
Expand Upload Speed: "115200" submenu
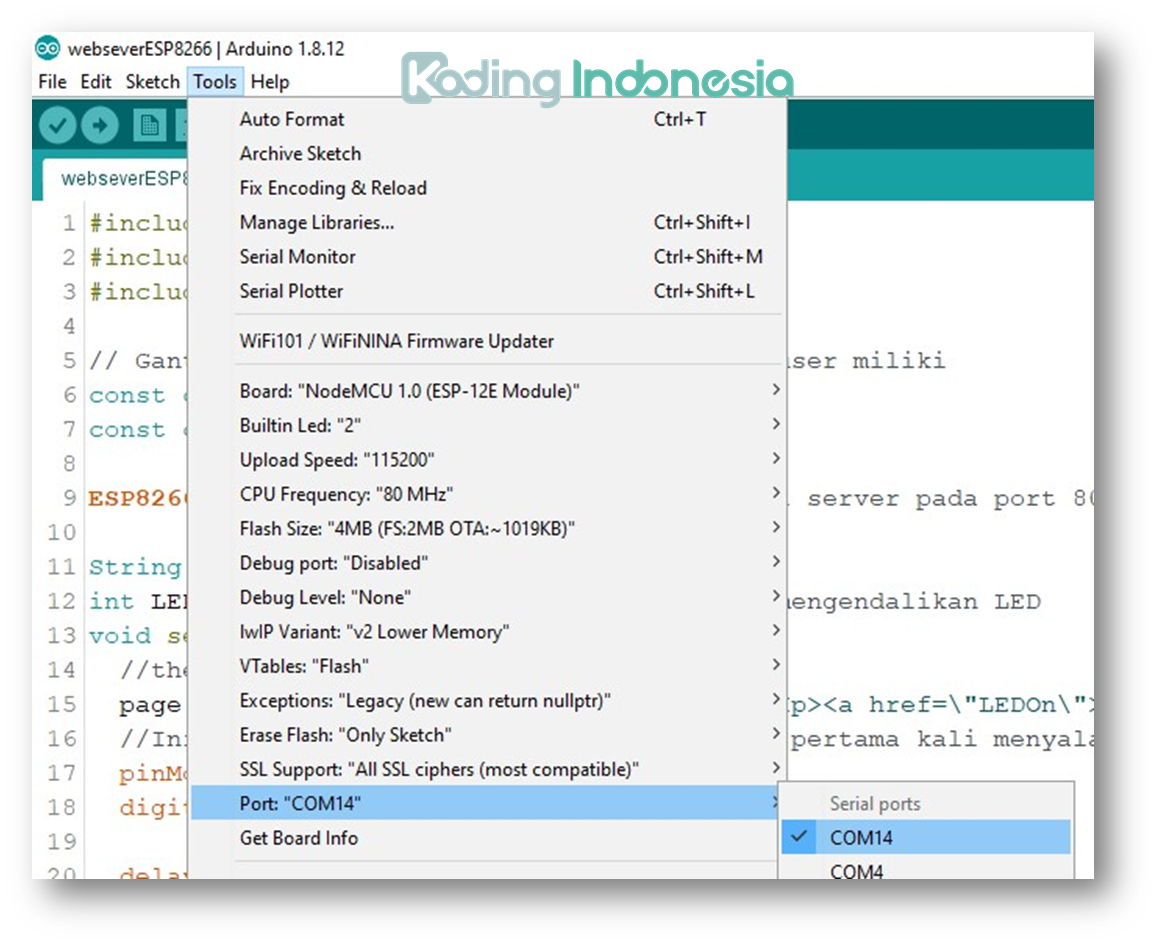click(x=488, y=459)
